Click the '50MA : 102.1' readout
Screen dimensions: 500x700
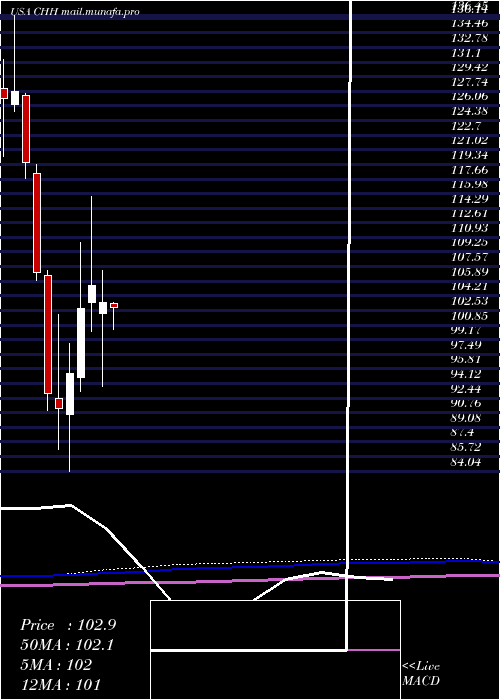click(x=67, y=645)
